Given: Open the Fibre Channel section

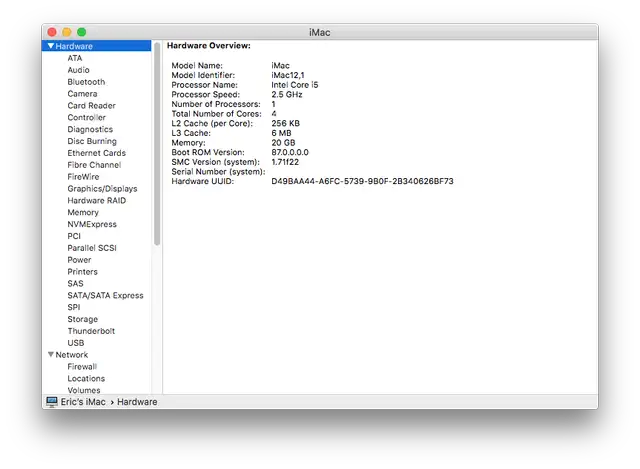Looking at the screenshot, I should (x=94, y=164).
